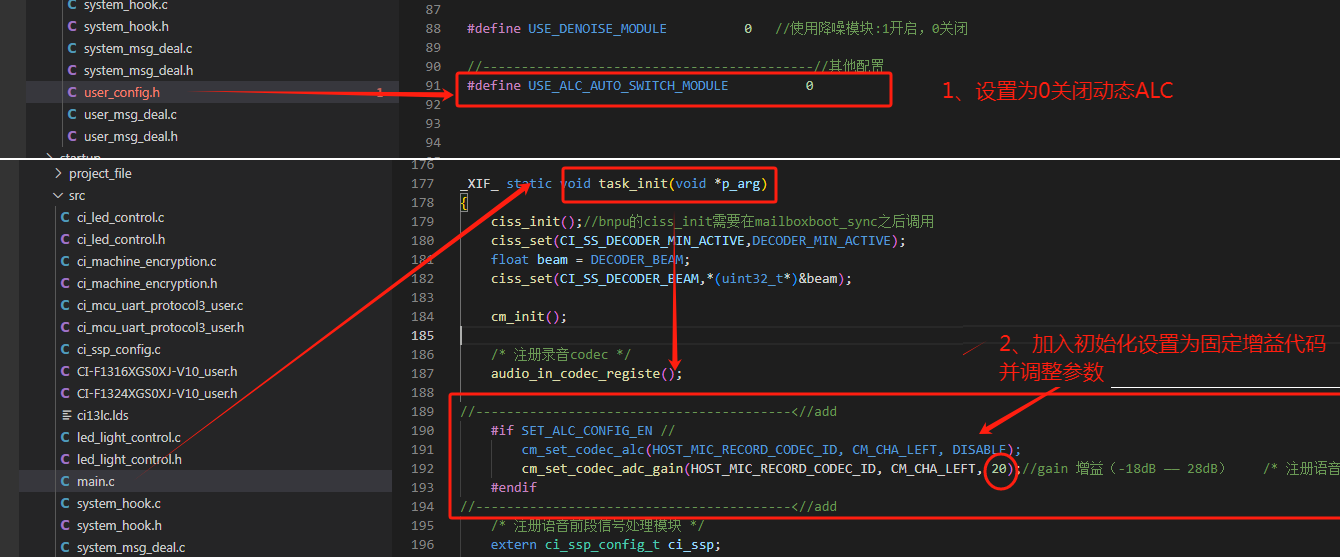Click the task_init function name
The image size is (1340, 558).
tap(633, 183)
